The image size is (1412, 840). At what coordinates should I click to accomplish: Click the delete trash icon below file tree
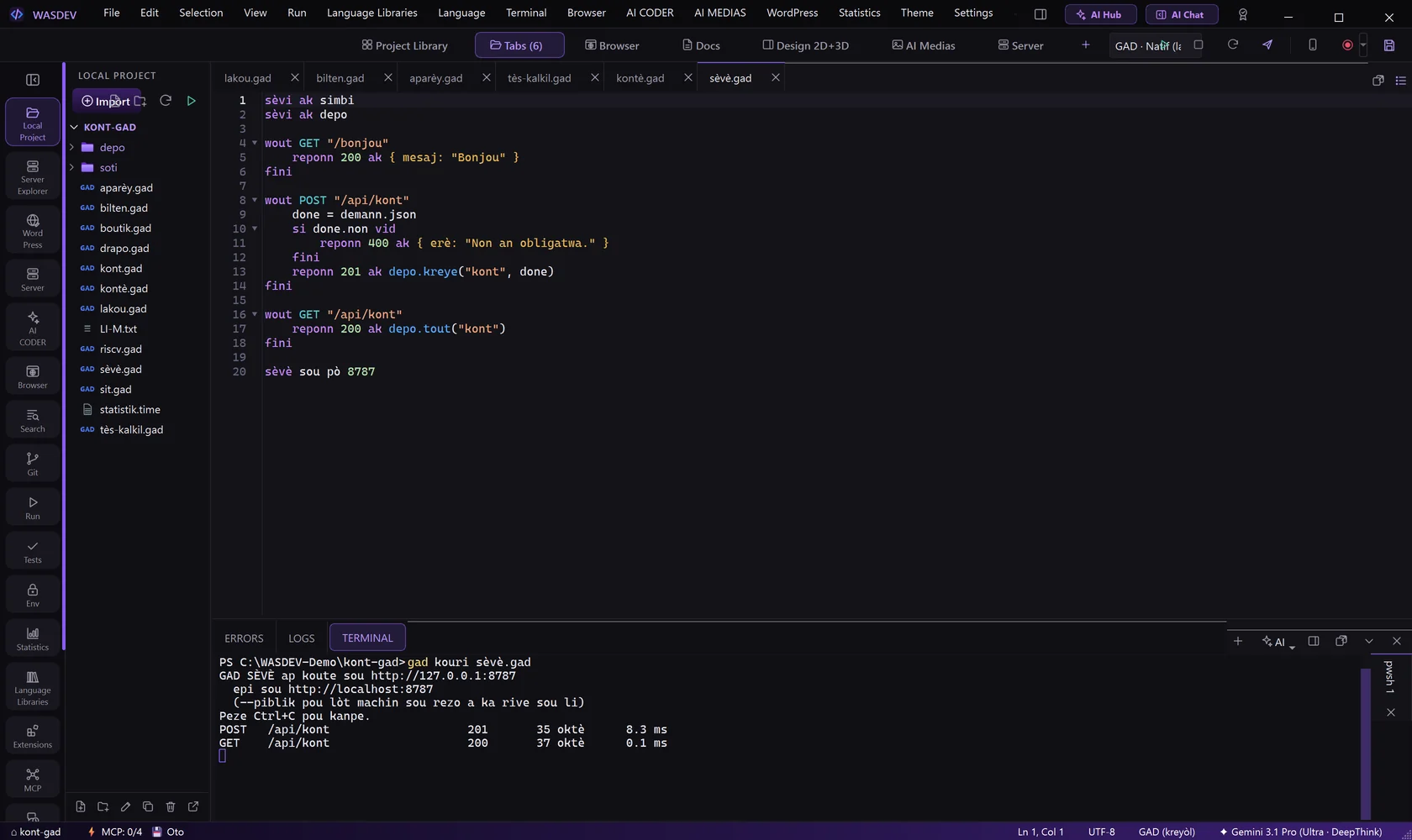(x=171, y=806)
